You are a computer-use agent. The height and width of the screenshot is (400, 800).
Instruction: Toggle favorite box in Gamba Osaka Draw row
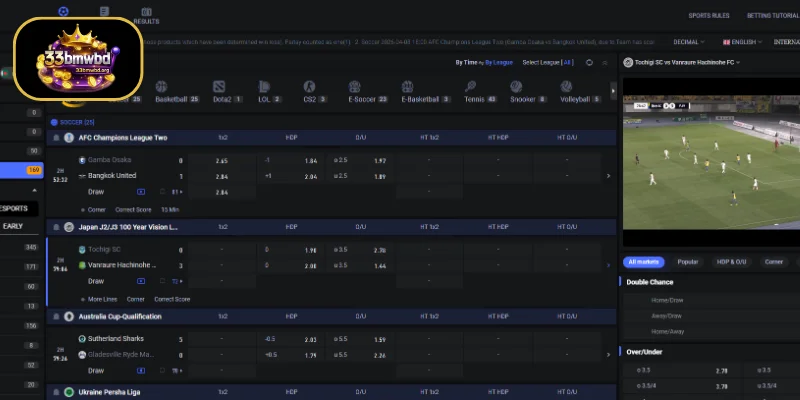[162, 192]
